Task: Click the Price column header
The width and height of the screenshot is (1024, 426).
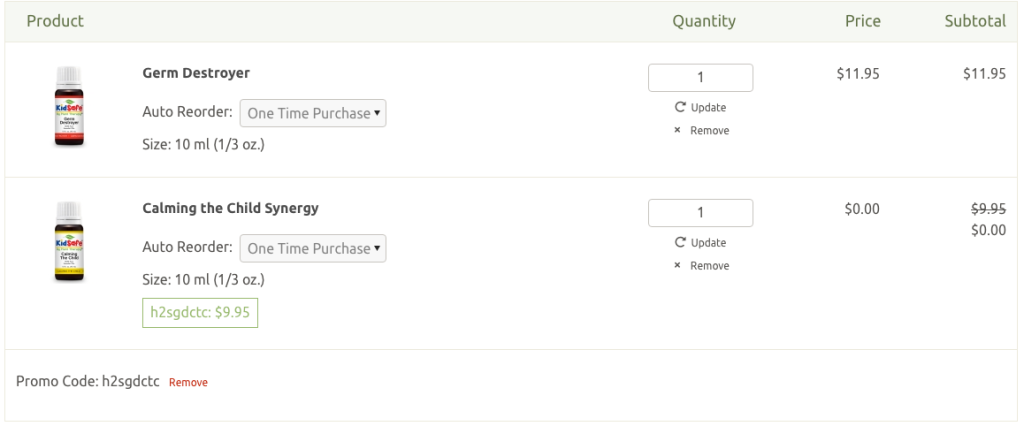Action: click(x=862, y=21)
